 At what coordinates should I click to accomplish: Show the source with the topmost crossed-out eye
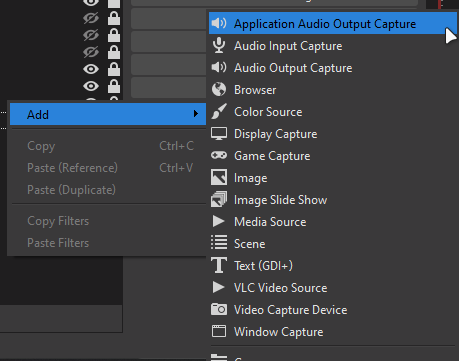91,18
